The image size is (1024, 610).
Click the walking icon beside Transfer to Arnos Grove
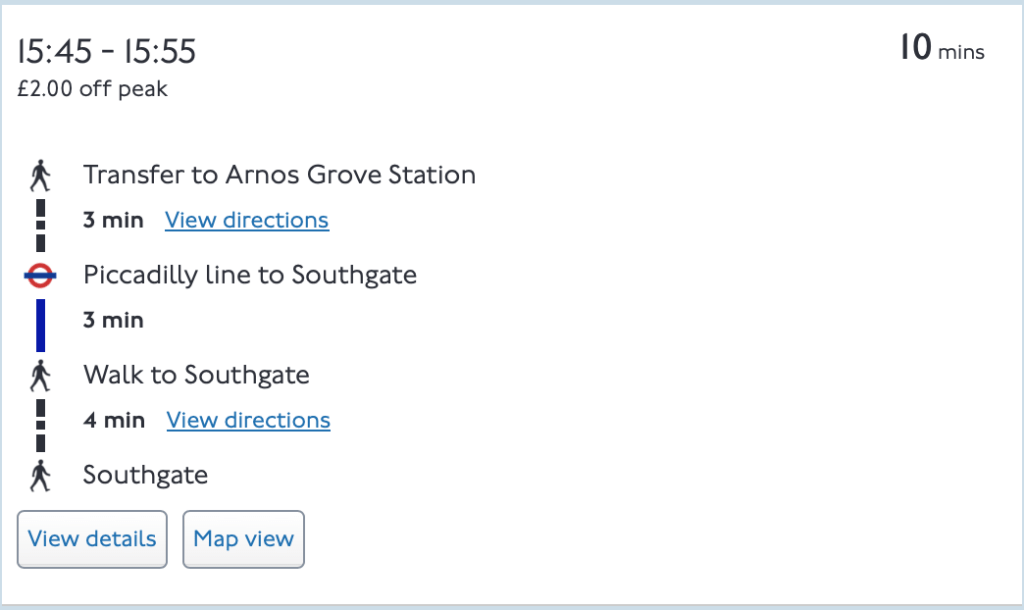pos(40,176)
